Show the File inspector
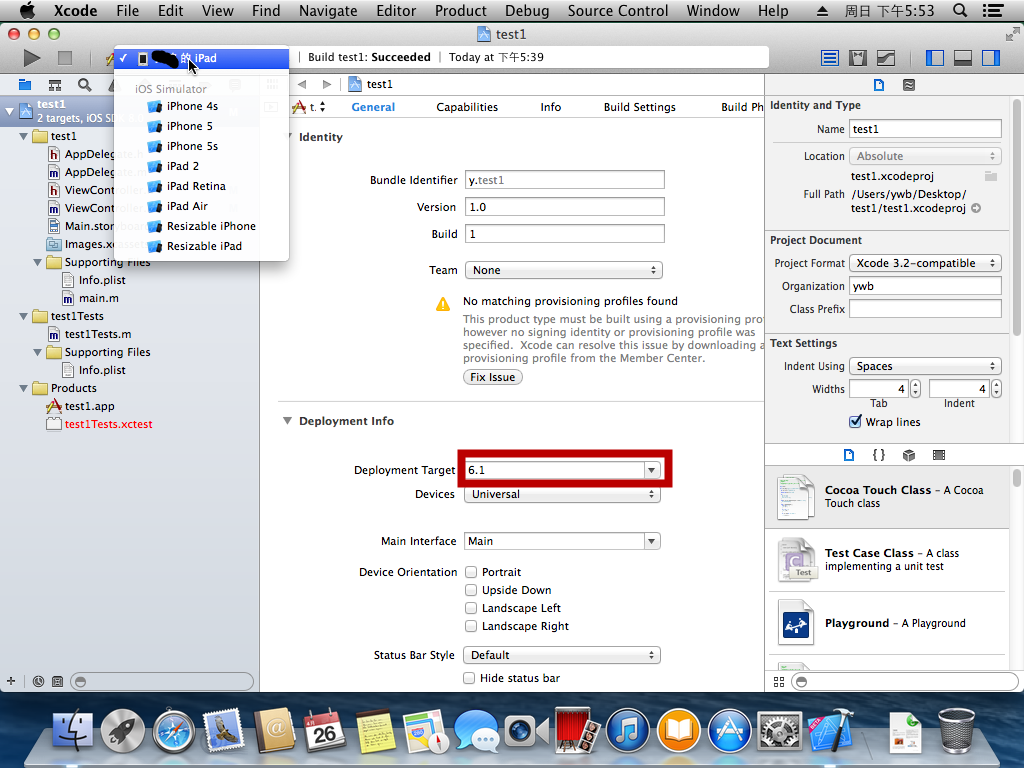This screenshot has height=768, width=1024. pyautogui.click(x=879, y=85)
